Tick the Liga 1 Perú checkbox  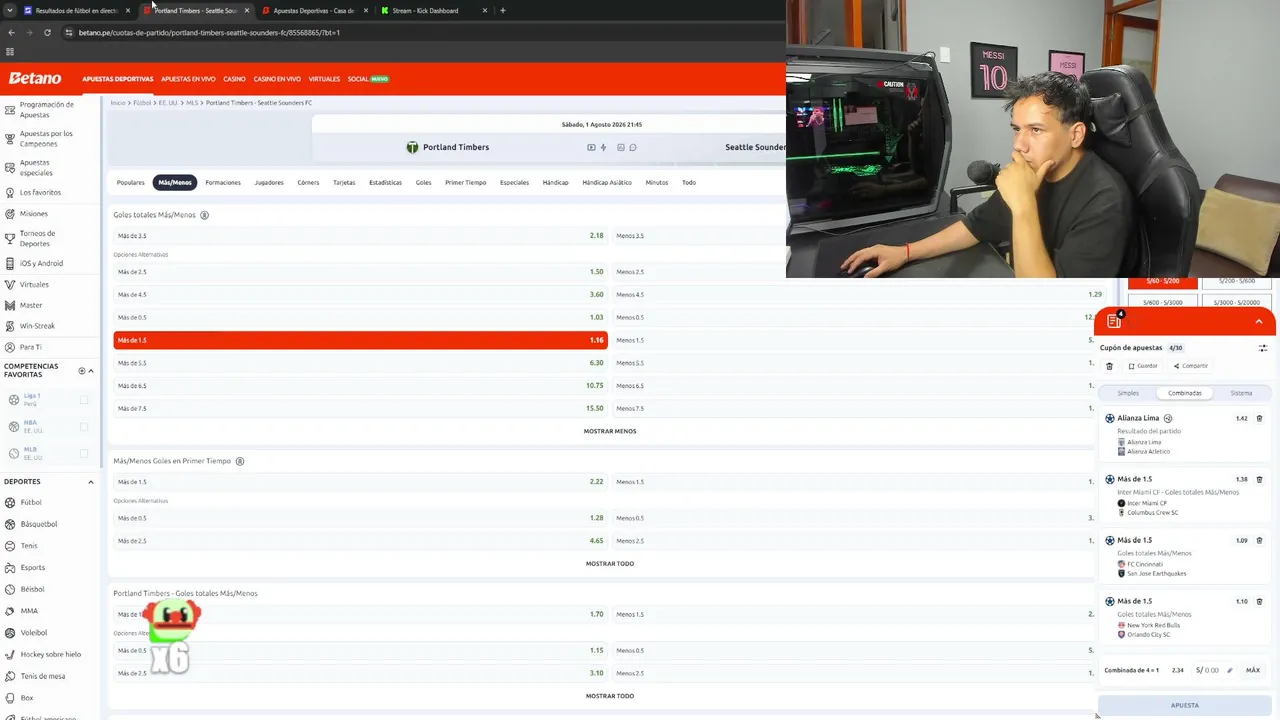(x=84, y=400)
